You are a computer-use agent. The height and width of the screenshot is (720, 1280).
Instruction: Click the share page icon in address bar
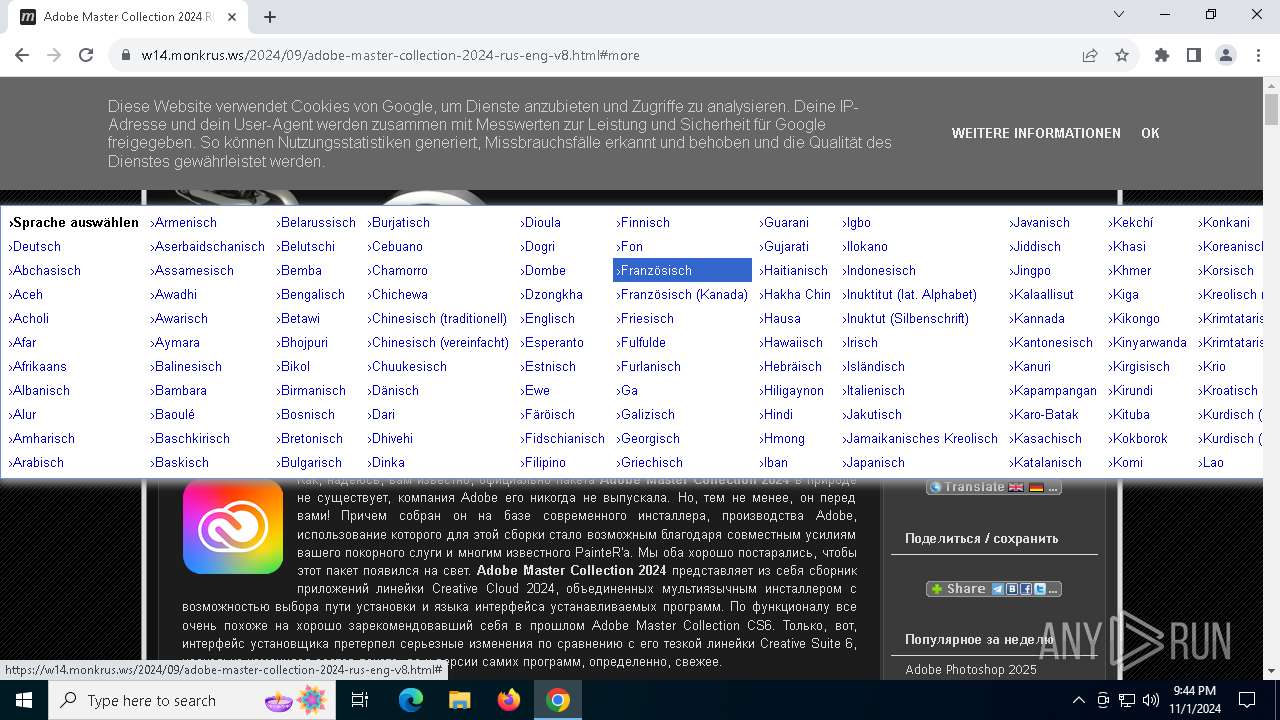(1090, 55)
